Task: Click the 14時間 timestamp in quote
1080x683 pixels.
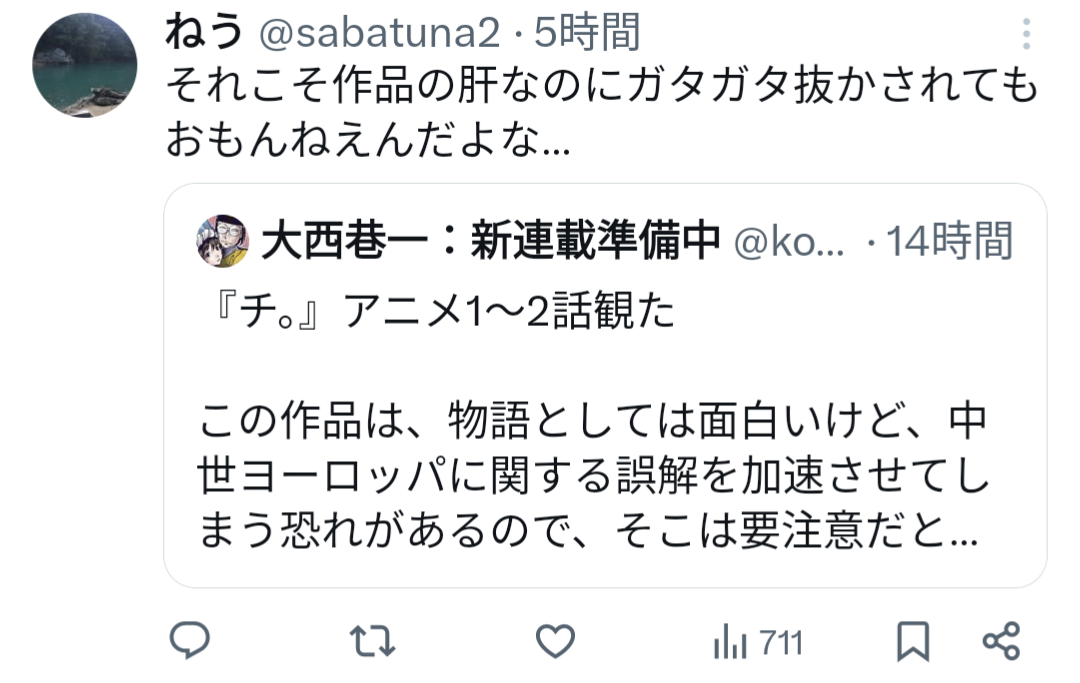Action: (950, 241)
